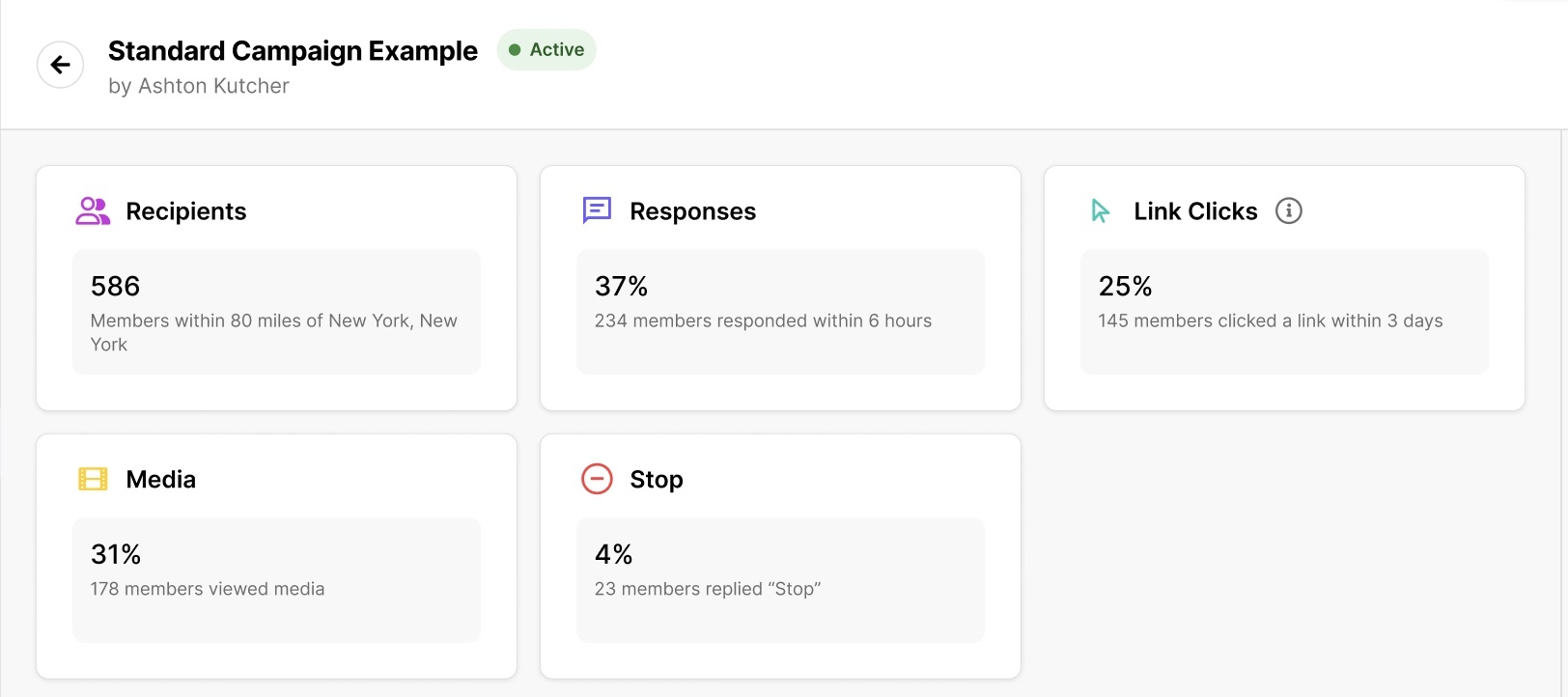Open the 4% stop stat box
The height and width of the screenshot is (697, 1568).
[780, 579]
